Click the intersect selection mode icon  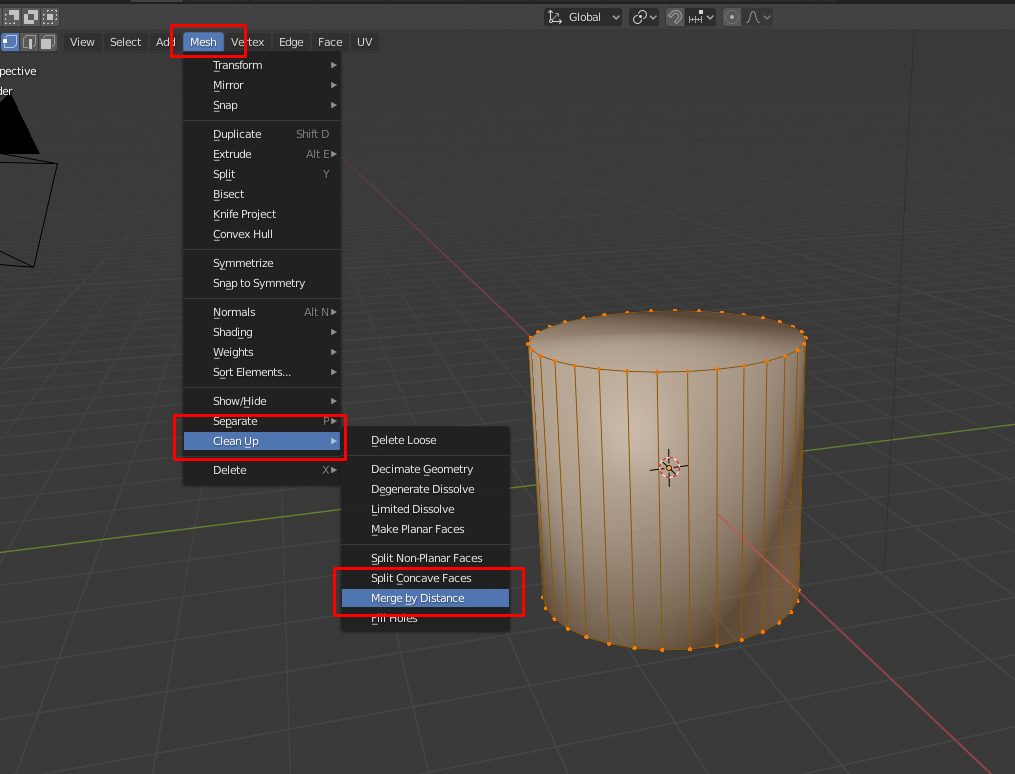50,17
